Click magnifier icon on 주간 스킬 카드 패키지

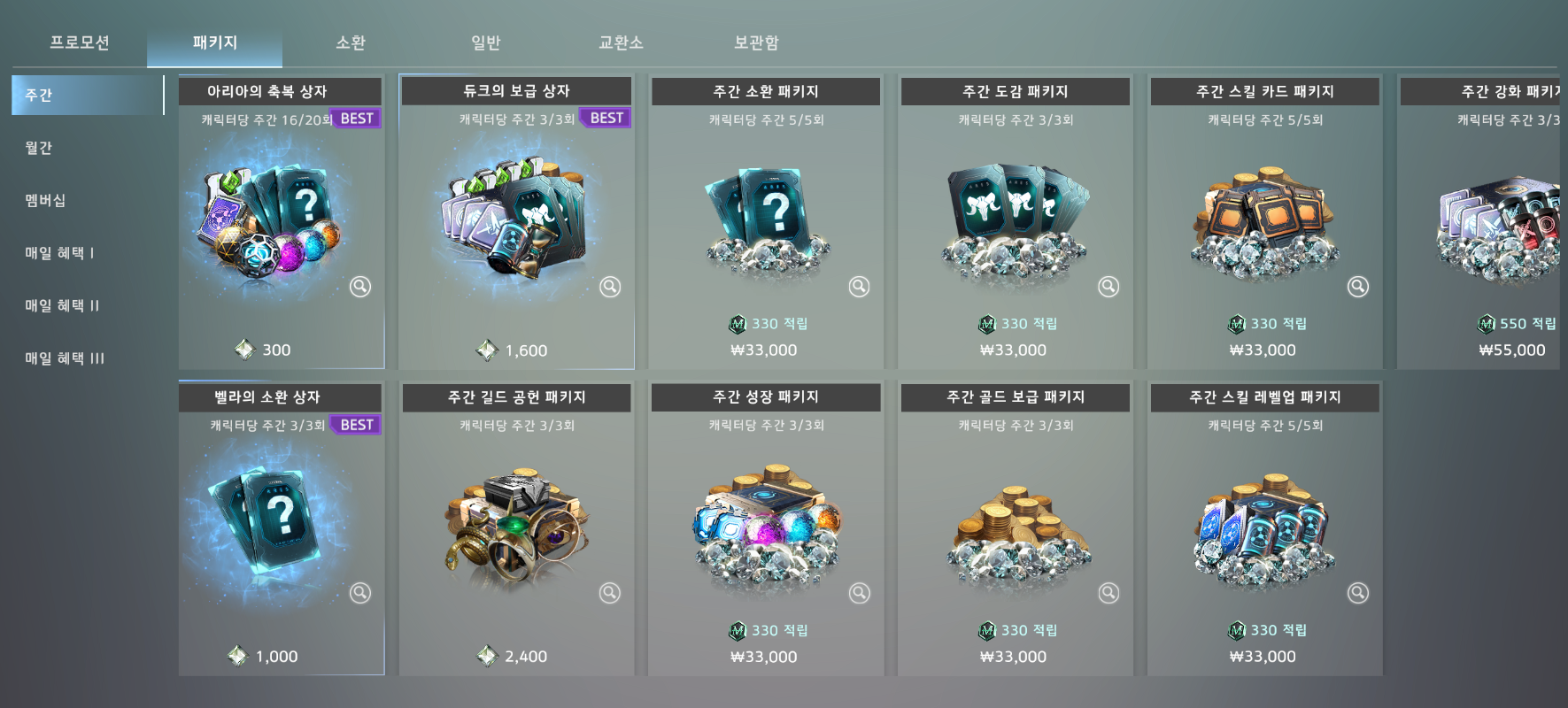(x=1358, y=287)
